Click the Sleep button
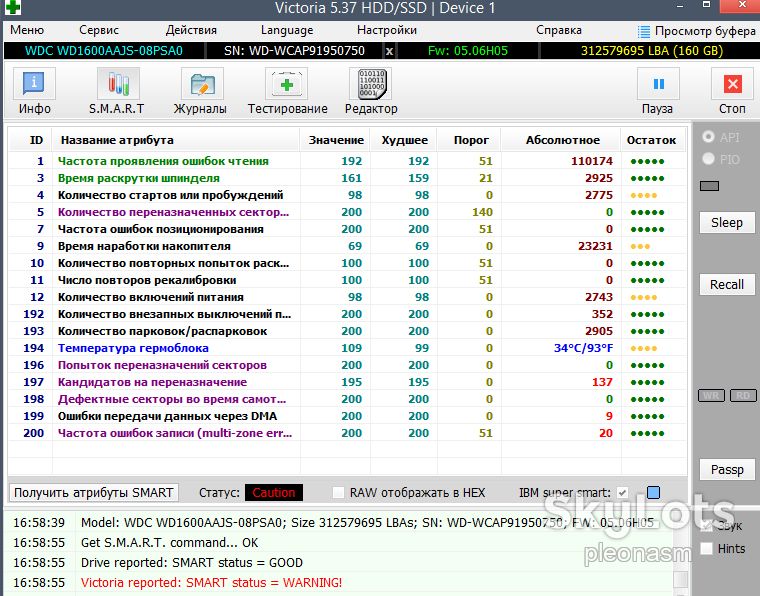This screenshot has height=596, width=760. [x=727, y=222]
